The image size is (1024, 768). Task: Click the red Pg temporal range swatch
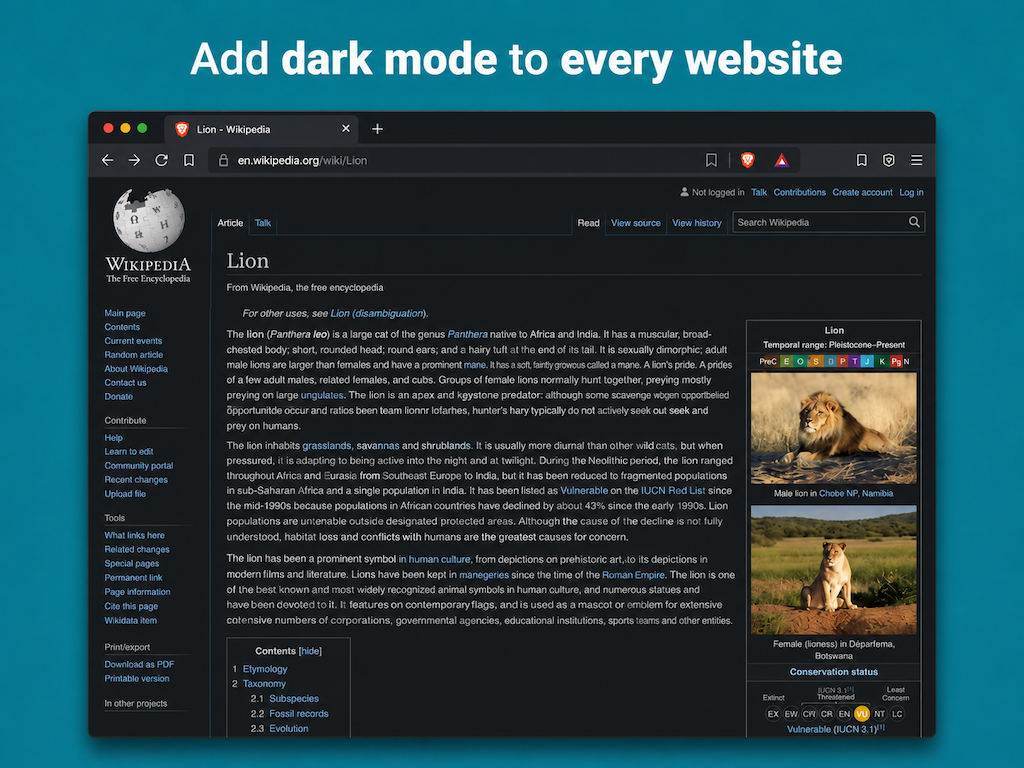[896, 361]
